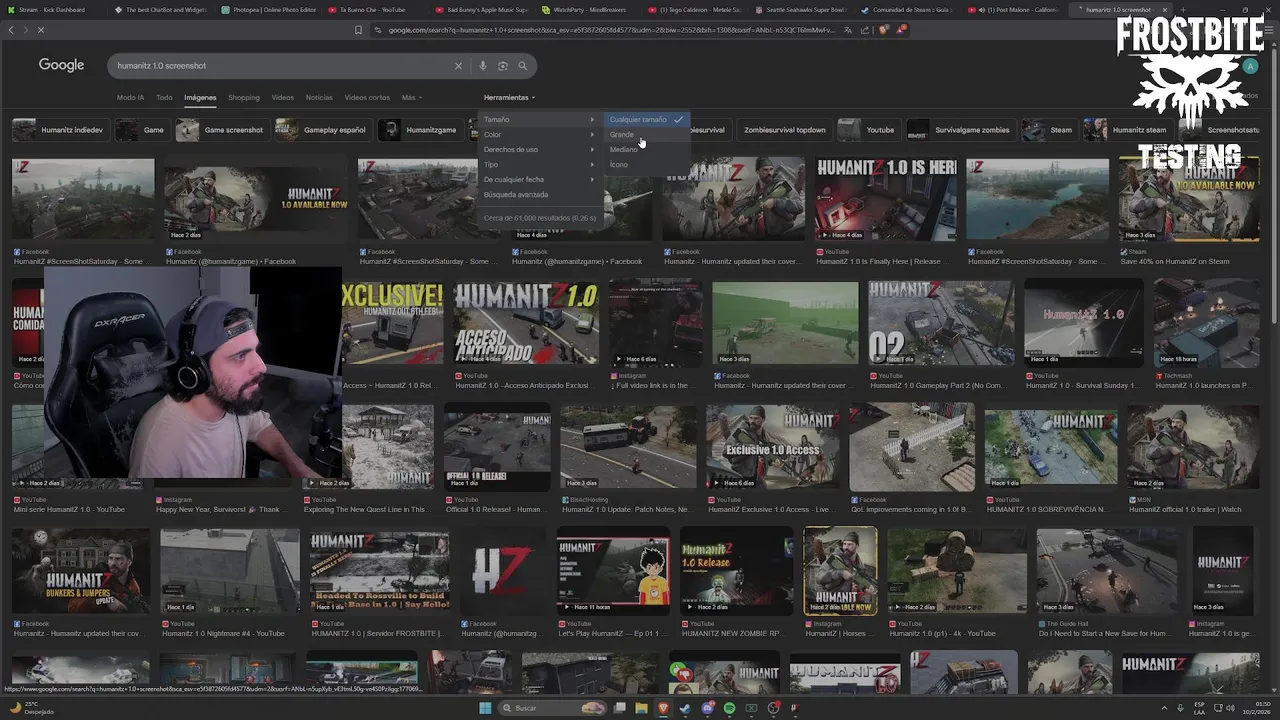
Task: Click the 'Gameplay español' suggestion chip
Action: pyautogui.click(x=322, y=130)
